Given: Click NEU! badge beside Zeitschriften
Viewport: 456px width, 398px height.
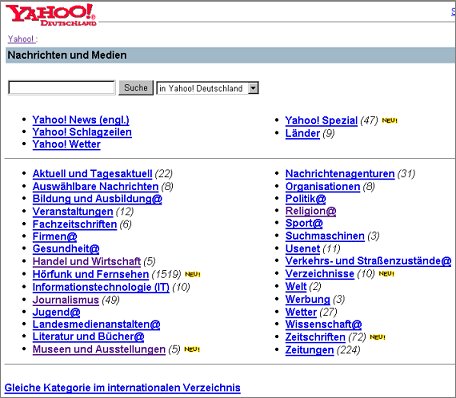Looking at the screenshot, I should pyautogui.click(x=377, y=337).
